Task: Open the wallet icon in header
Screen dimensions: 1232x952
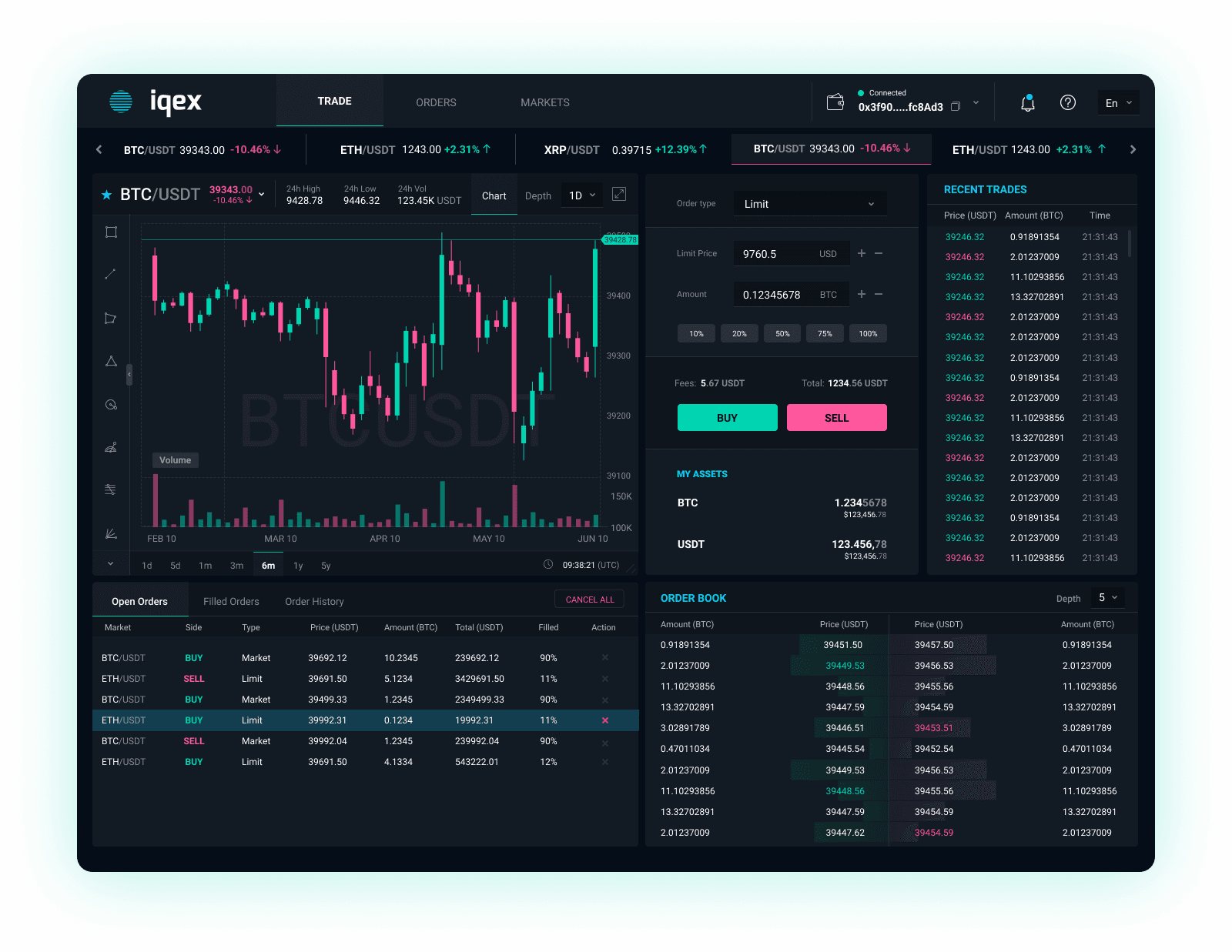Action: [835, 102]
